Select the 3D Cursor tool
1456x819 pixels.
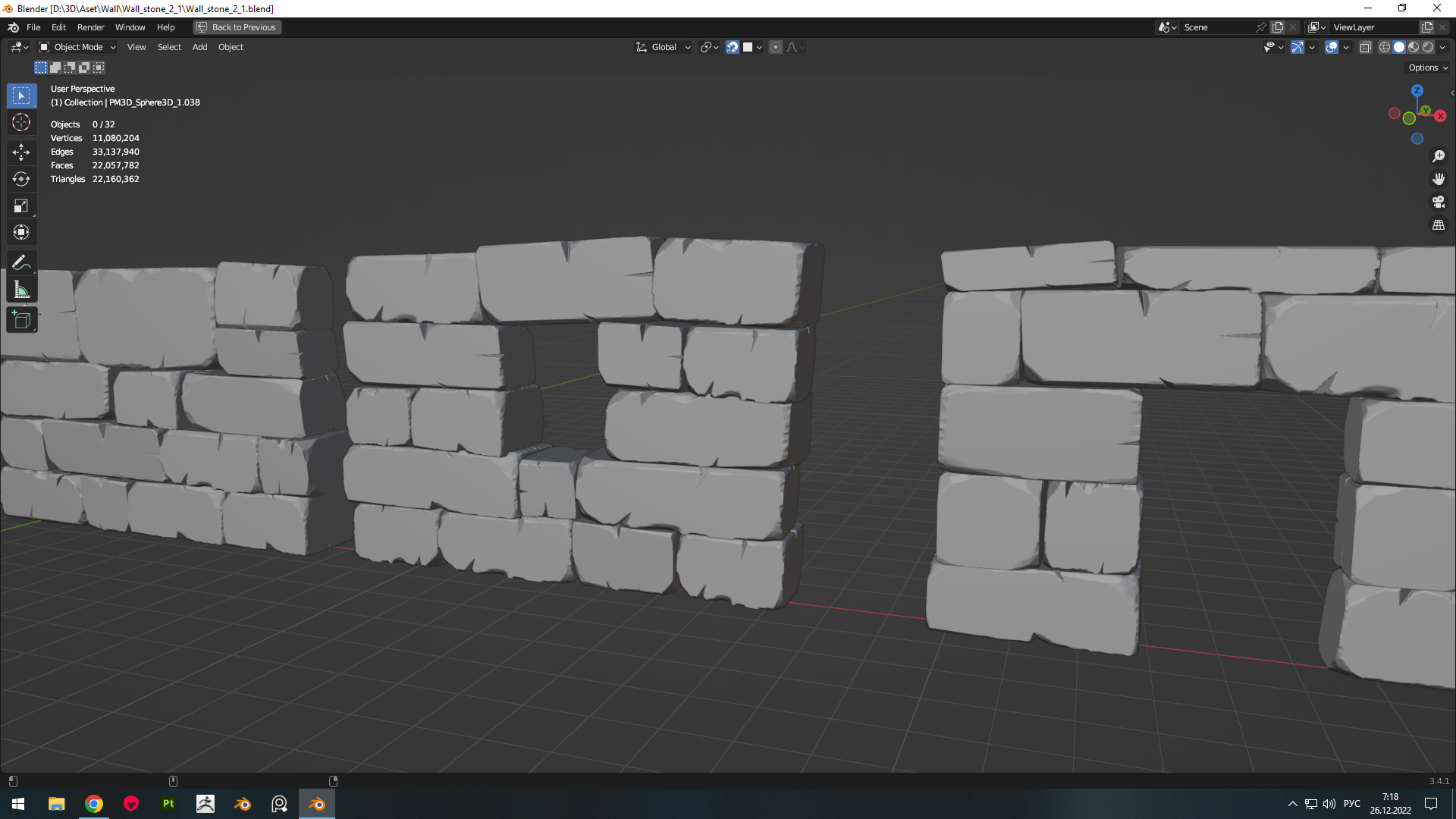coord(21,122)
